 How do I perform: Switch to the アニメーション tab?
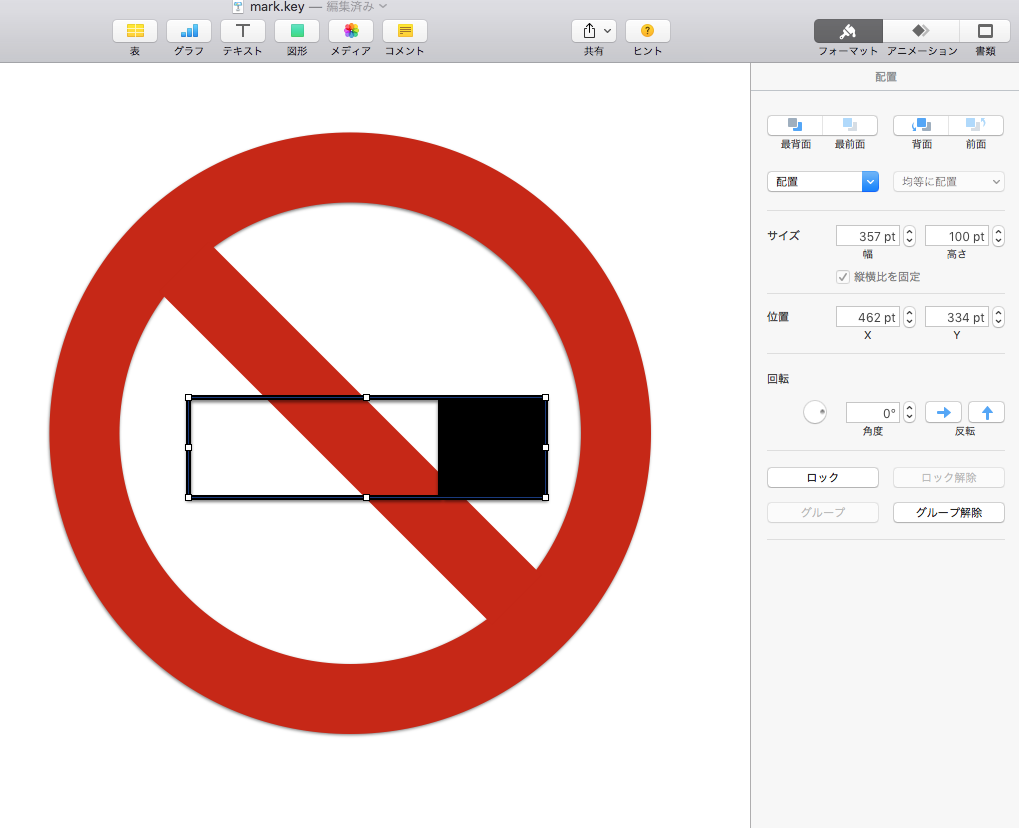pyautogui.click(x=921, y=31)
